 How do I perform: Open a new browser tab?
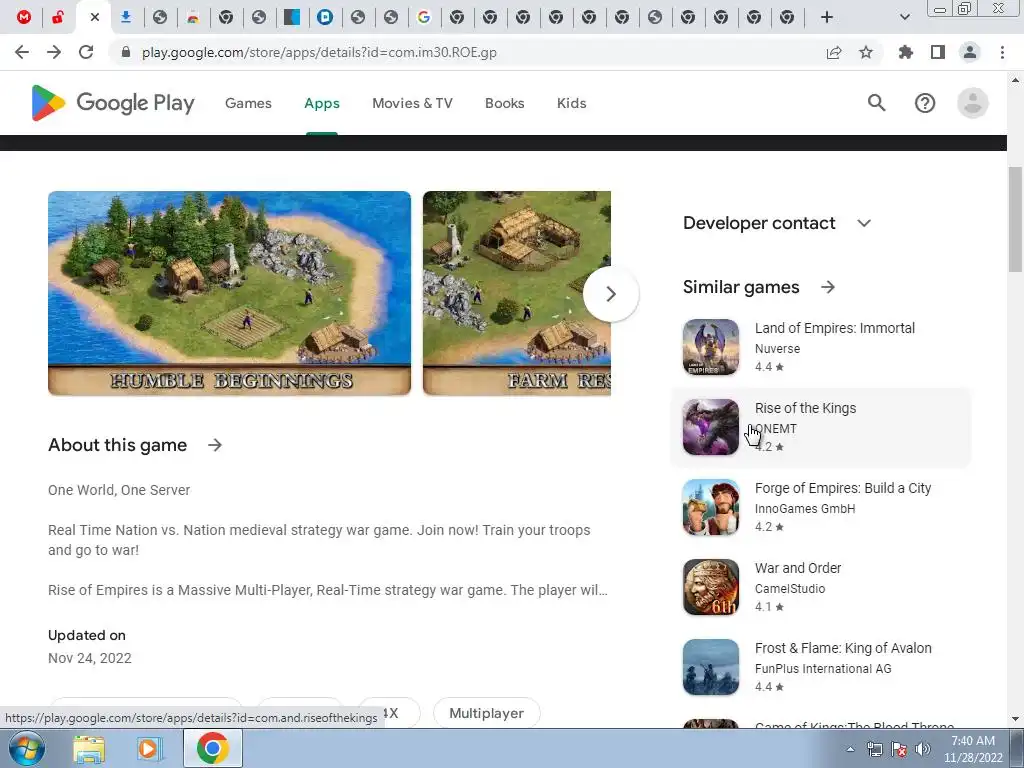[x=827, y=17]
